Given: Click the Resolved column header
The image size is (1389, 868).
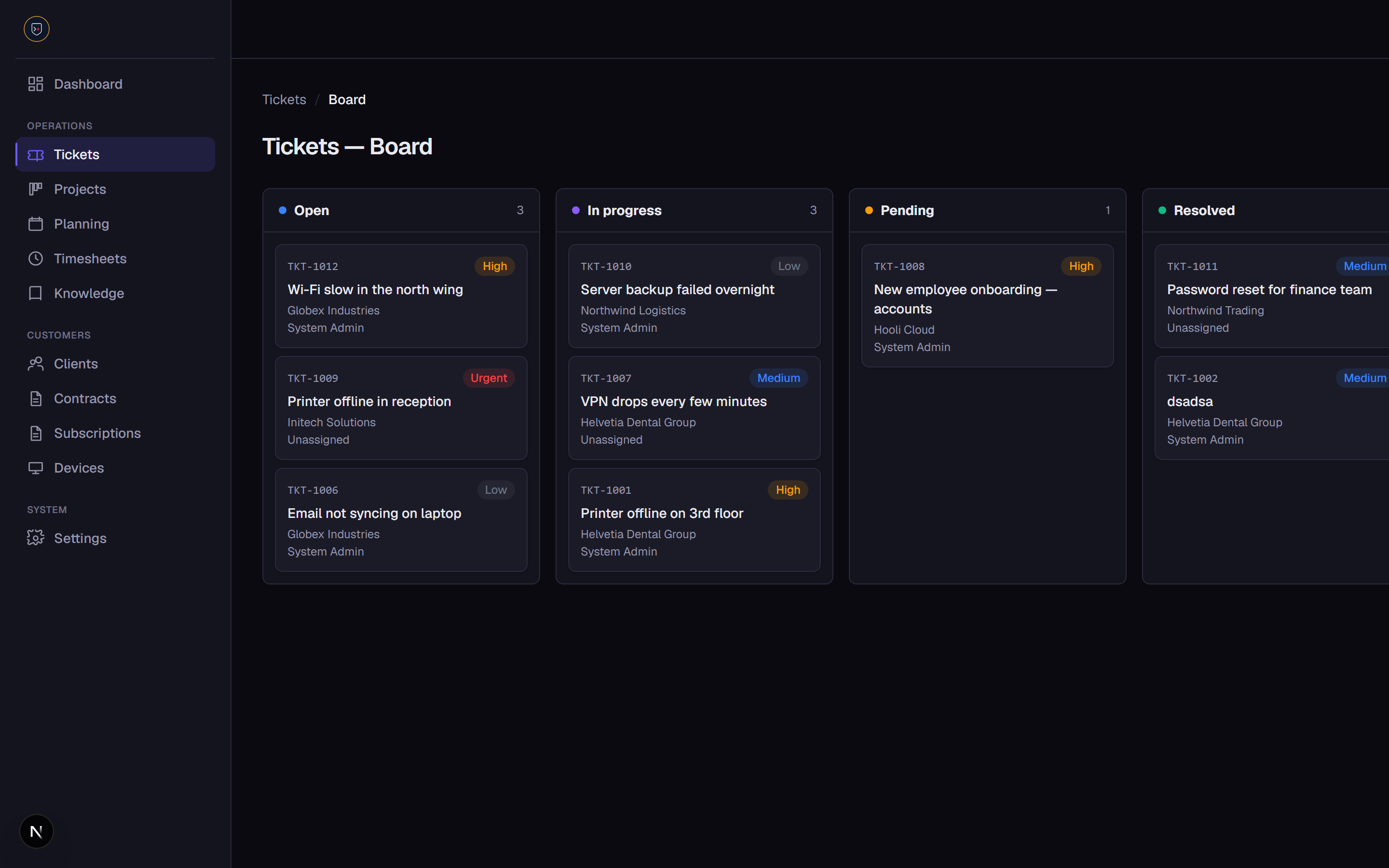Looking at the screenshot, I should (1266, 210).
